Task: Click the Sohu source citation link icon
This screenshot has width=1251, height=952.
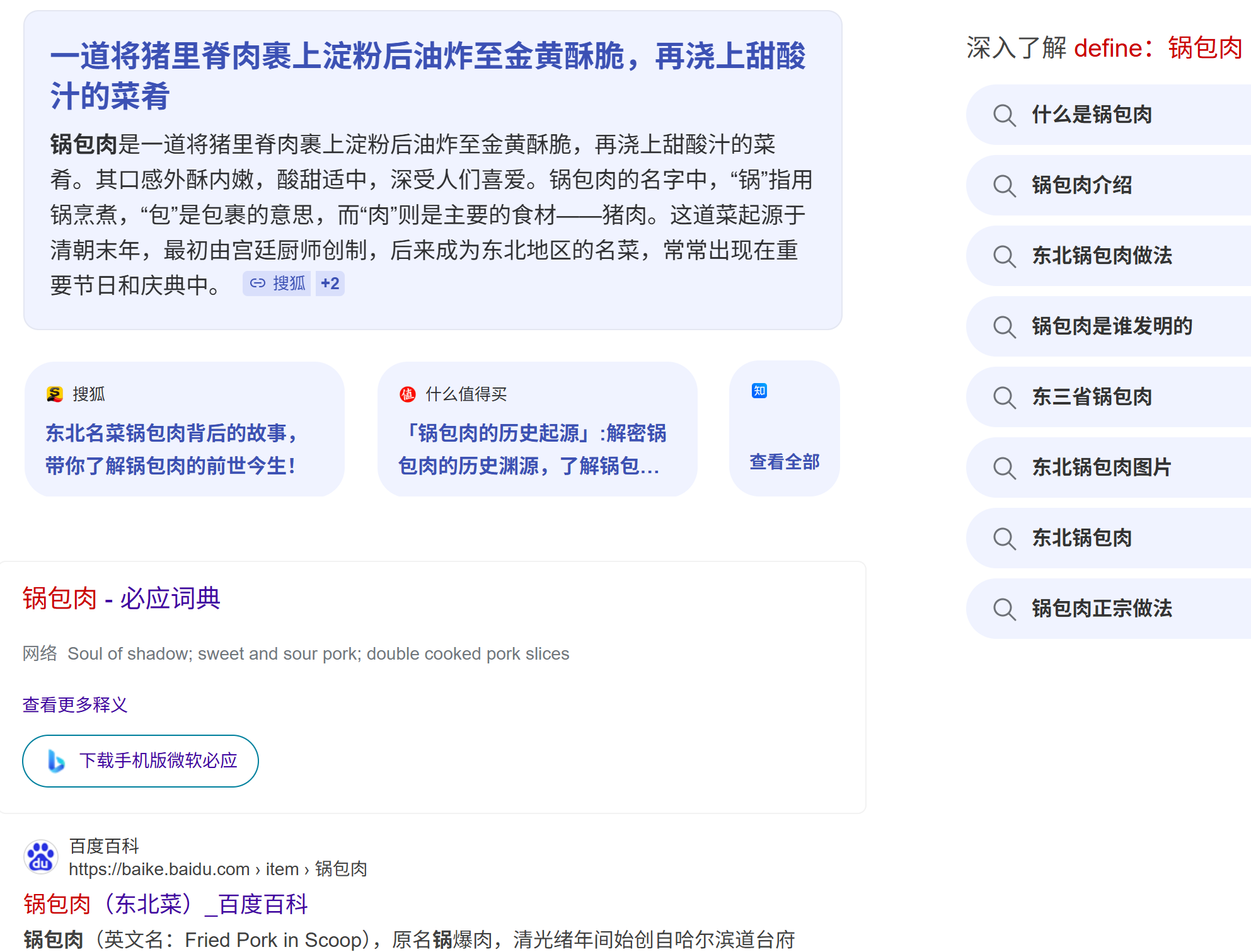Action: [x=257, y=284]
